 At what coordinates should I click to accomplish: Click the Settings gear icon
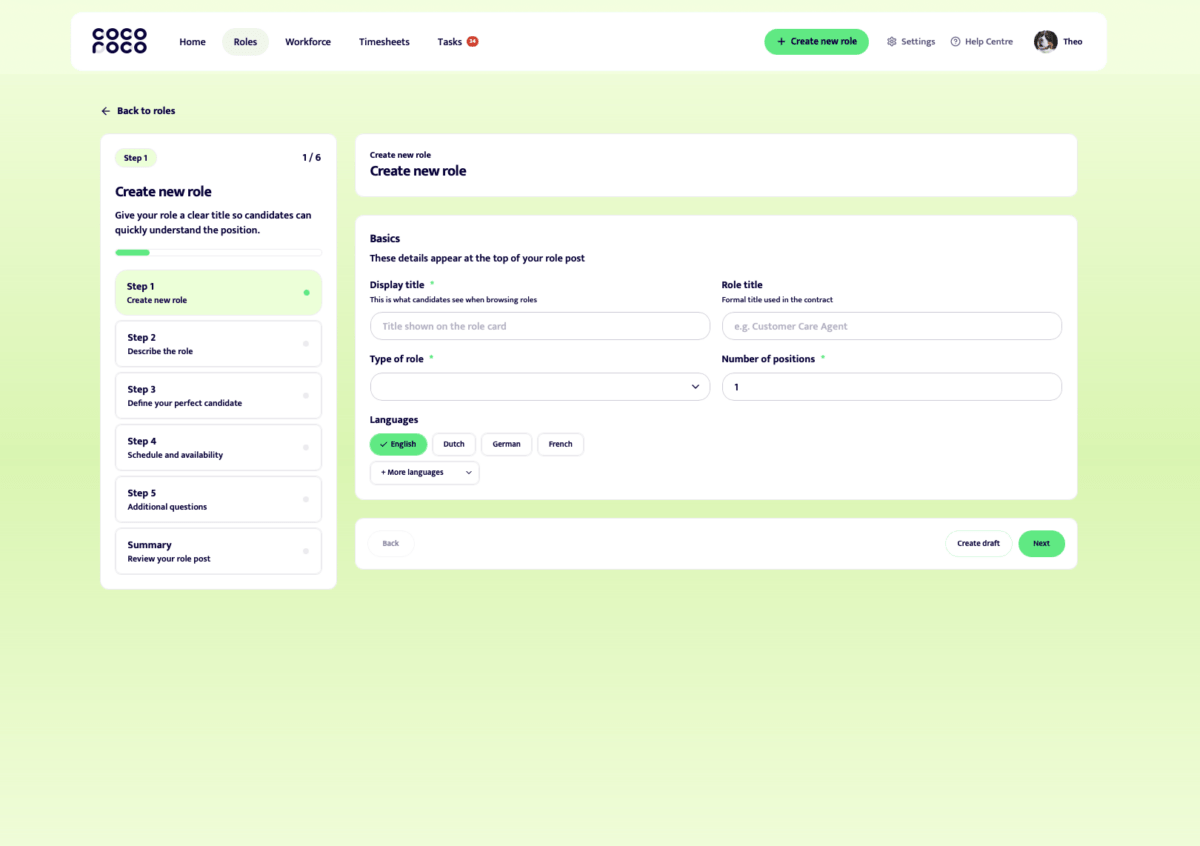coord(892,42)
